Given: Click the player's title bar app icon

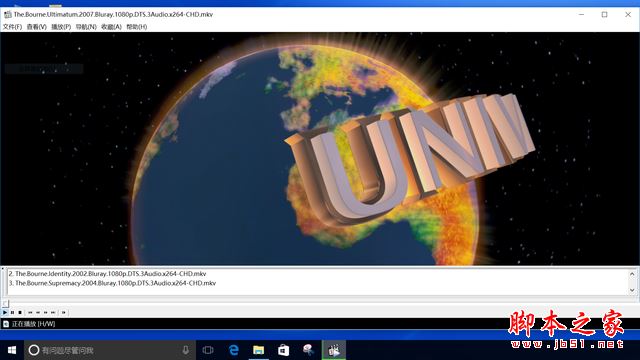Looking at the screenshot, I should pyautogui.click(x=7, y=15).
